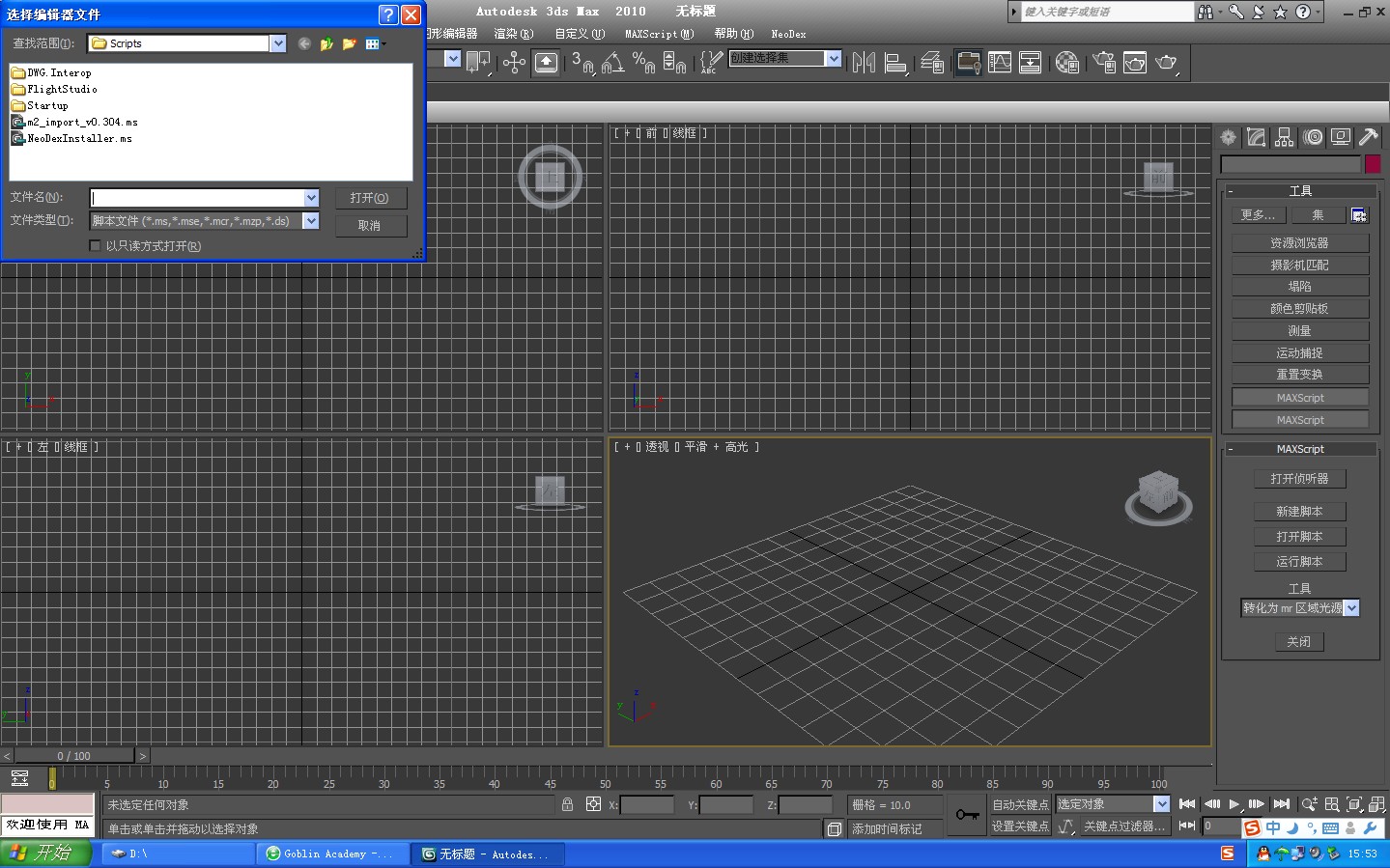Click the binoculars search icon
The image size is (1390, 868).
tap(1206, 12)
